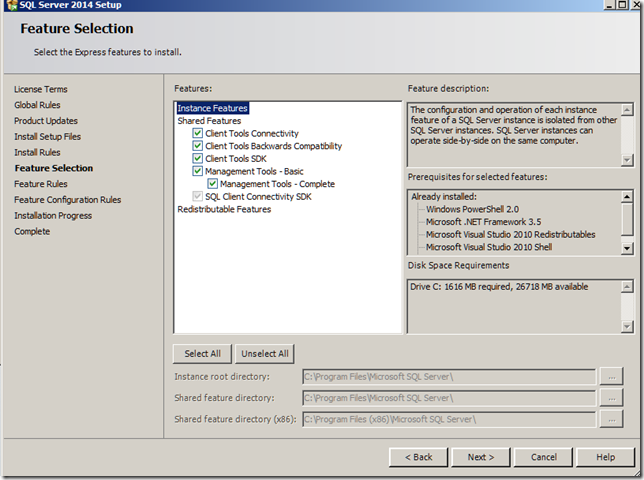Go to the Feature Rules step
The image size is (644, 480).
click(41, 184)
